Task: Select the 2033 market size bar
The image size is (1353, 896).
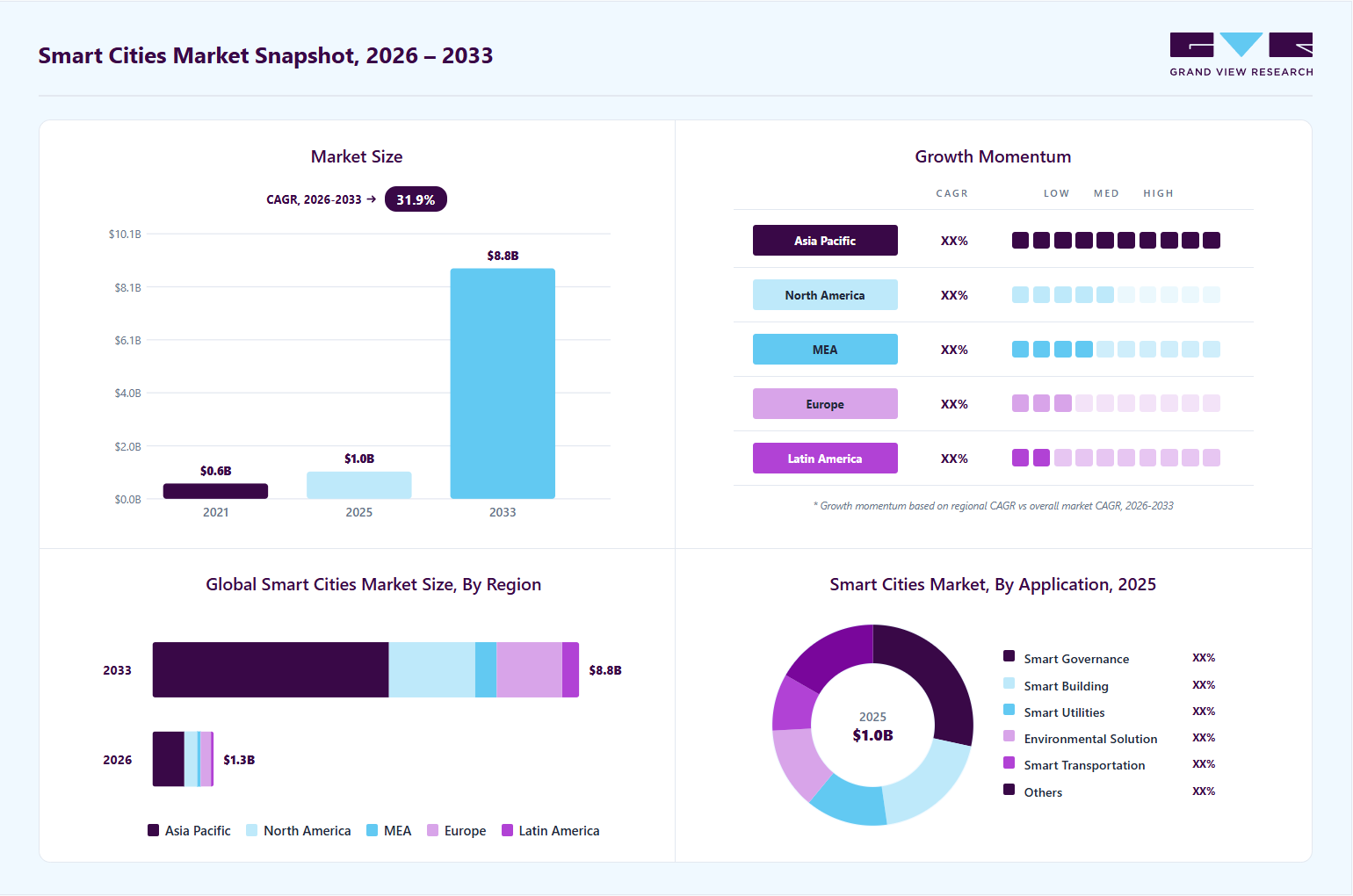Action: 503,383
